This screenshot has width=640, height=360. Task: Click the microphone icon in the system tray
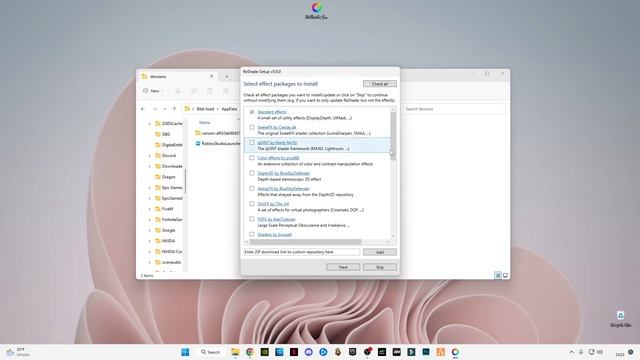[x=581, y=352]
